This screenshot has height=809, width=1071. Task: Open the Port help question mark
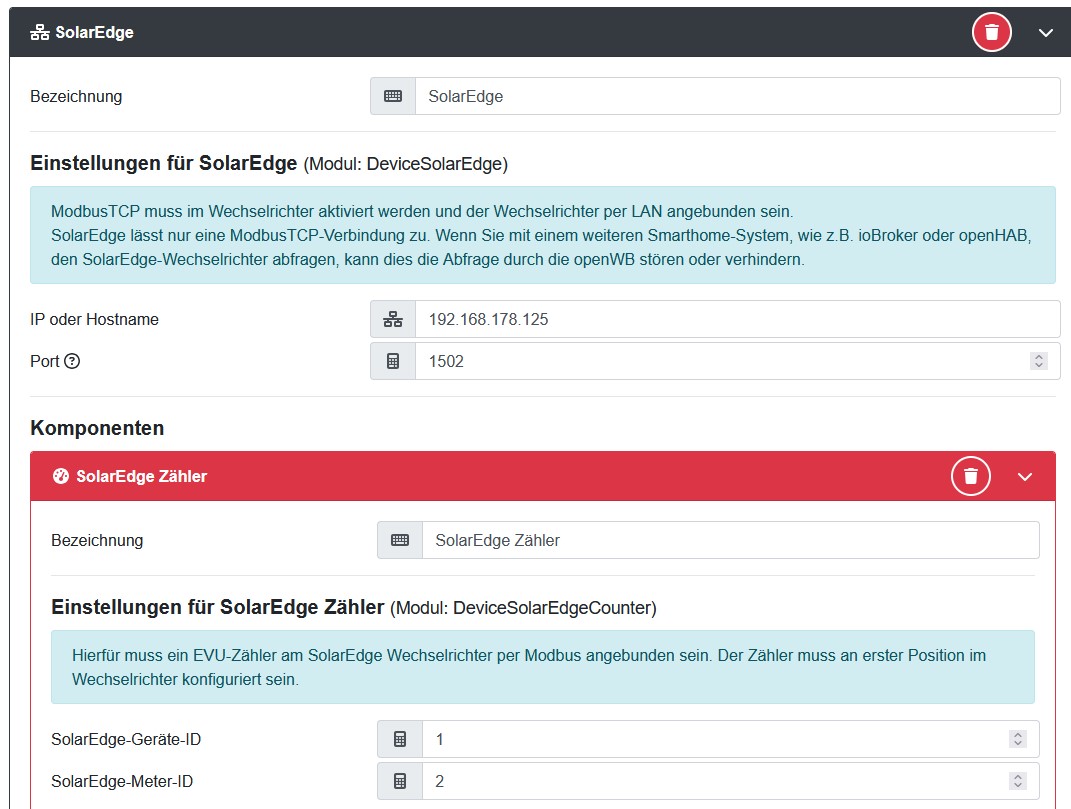(72, 361)
